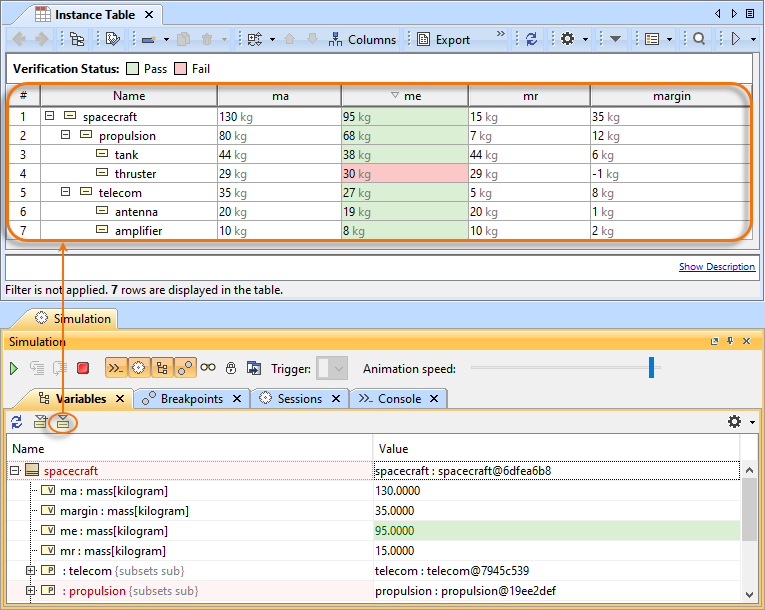The height and width of the screenshot is (610, 765).
Task: Click the Export button in table toolbar
Action: (x=442, y=39)
